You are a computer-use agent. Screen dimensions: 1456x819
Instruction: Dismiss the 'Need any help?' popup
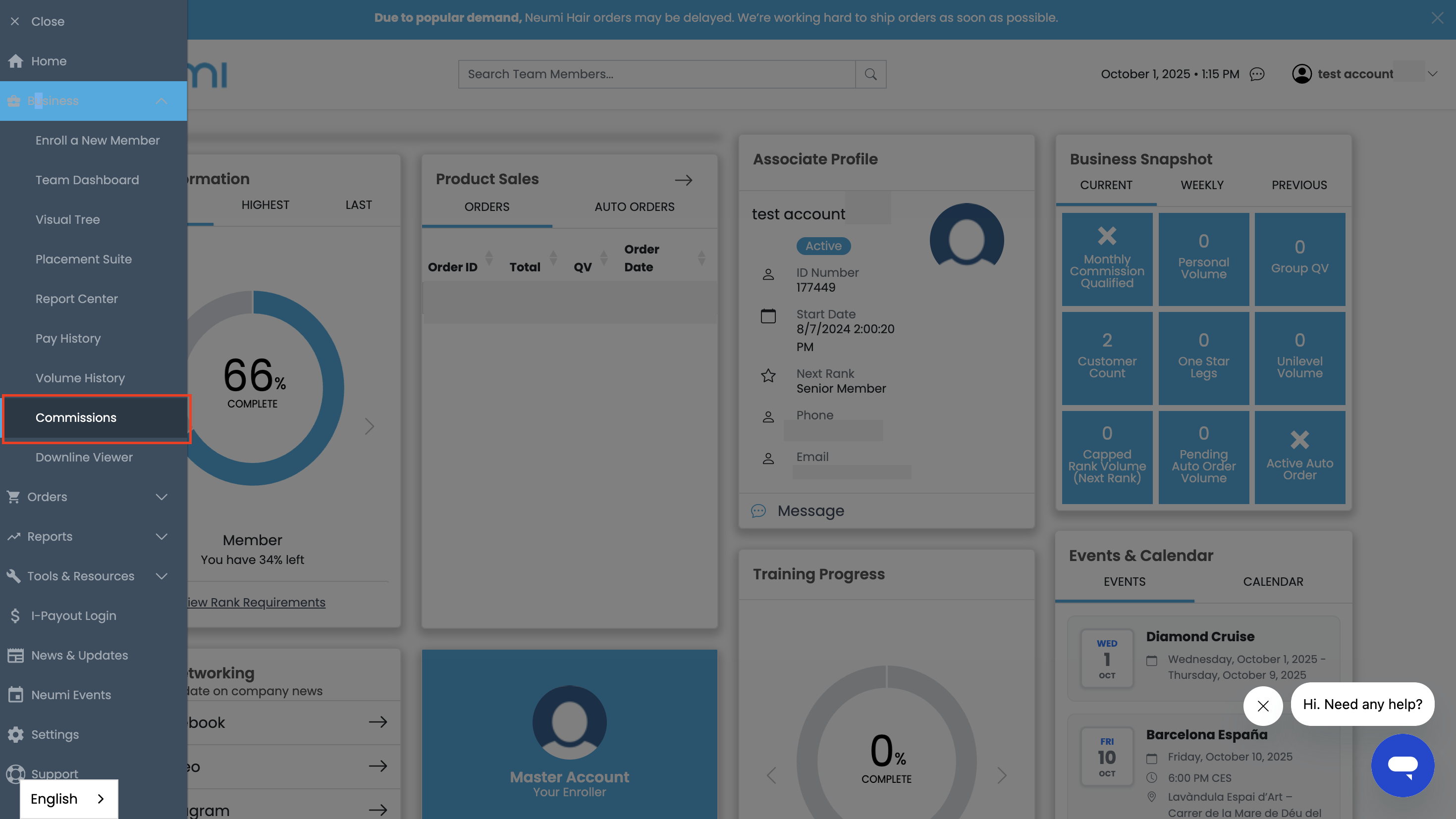click(x=1263, y=706)
